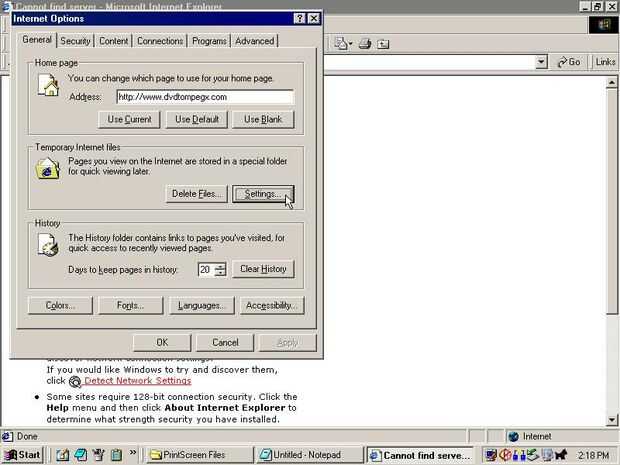The width and height of the screenshot is (620, 465).
Task: Click the first system tray monitor icon
Action: pyautogui.click(x=491, y=455)
